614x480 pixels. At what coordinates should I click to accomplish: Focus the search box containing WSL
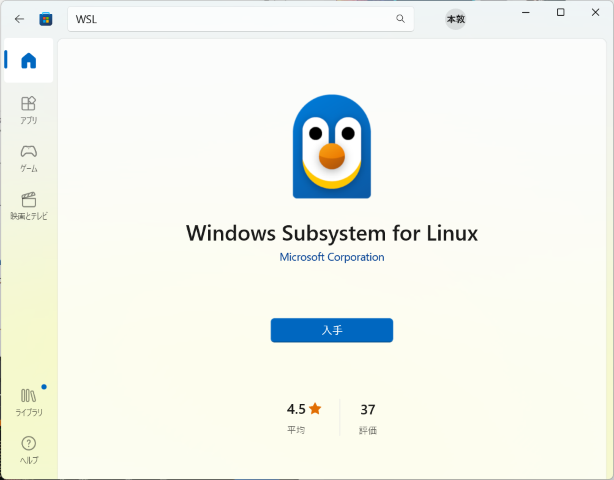point(230,19)
